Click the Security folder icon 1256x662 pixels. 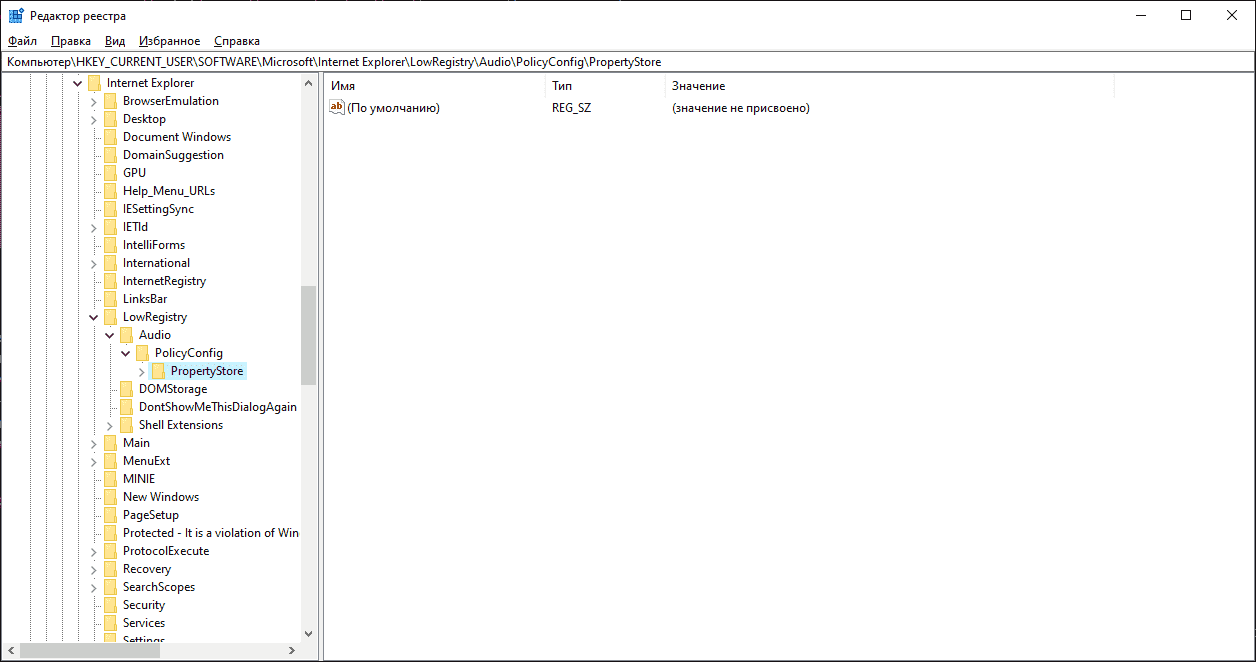click(x=110, y=605)
